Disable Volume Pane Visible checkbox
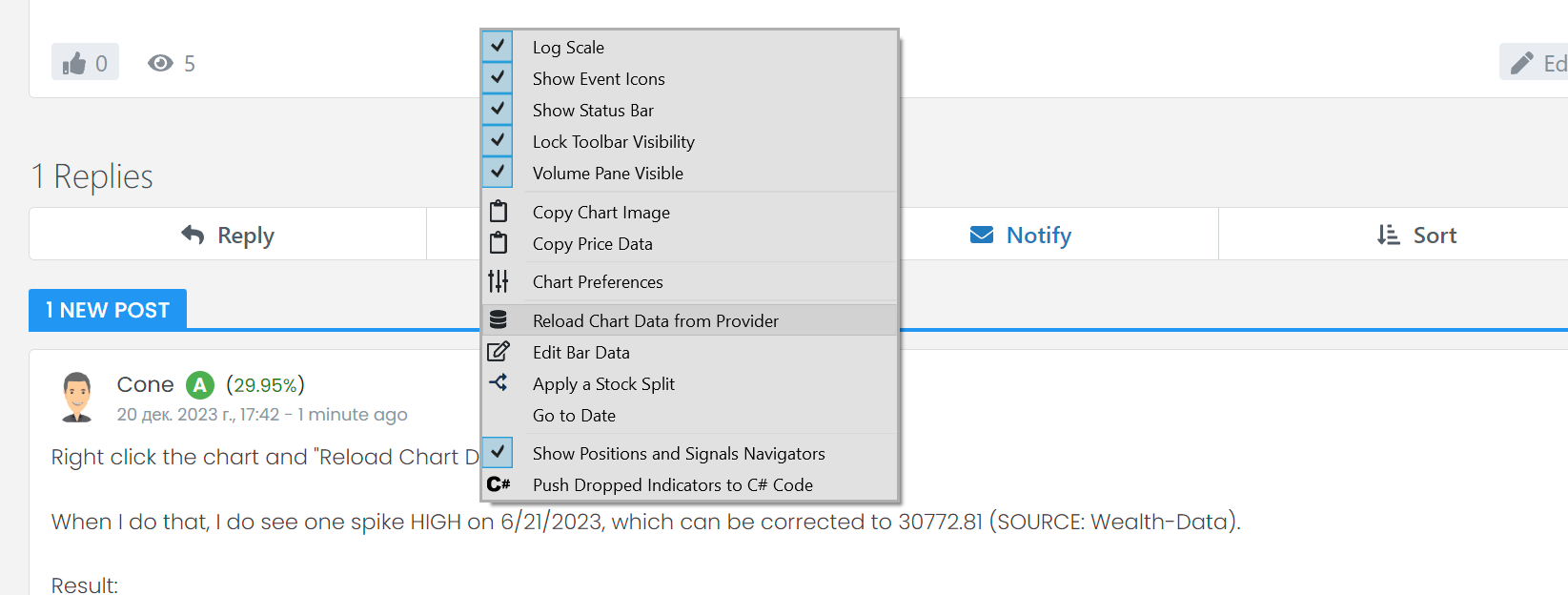 (x=498, y=172)
